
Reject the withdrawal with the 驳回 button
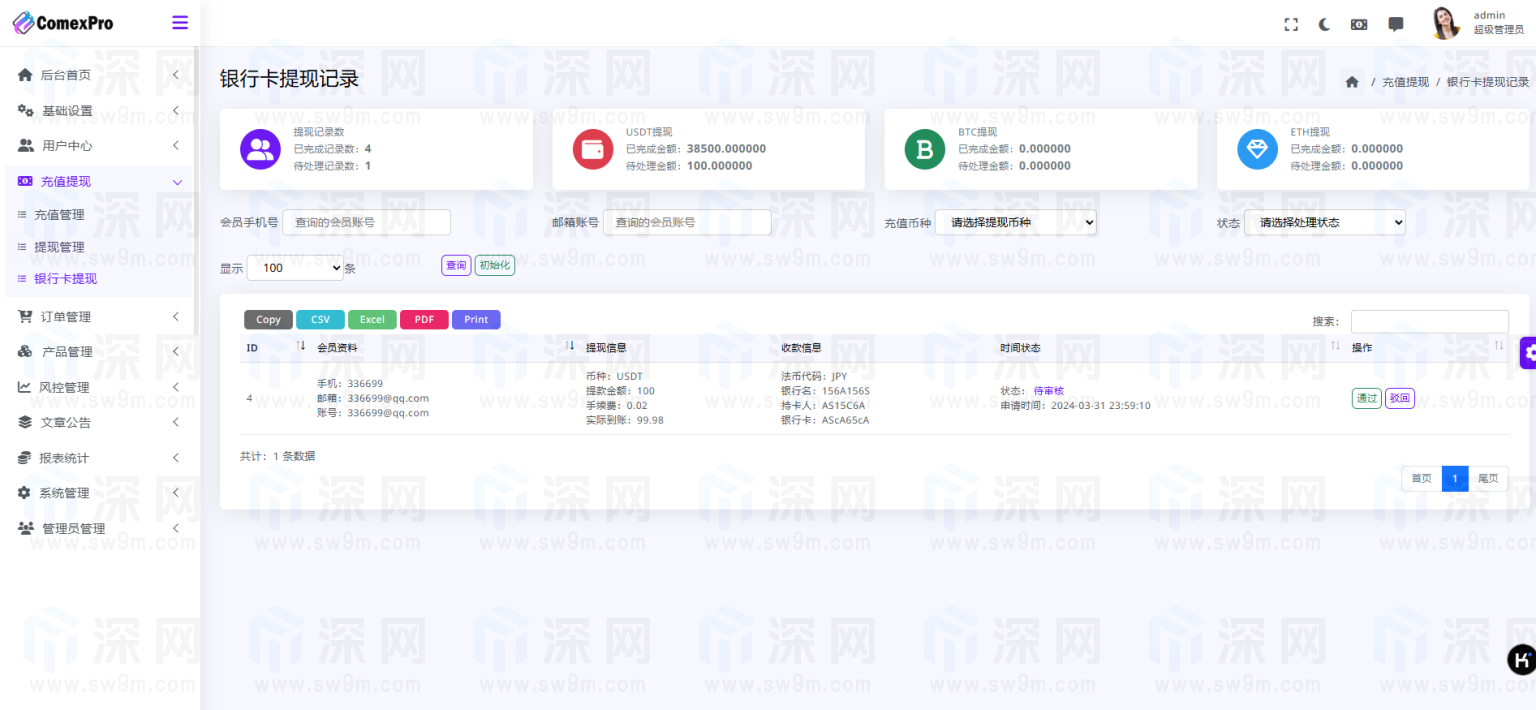[1399, 398]
